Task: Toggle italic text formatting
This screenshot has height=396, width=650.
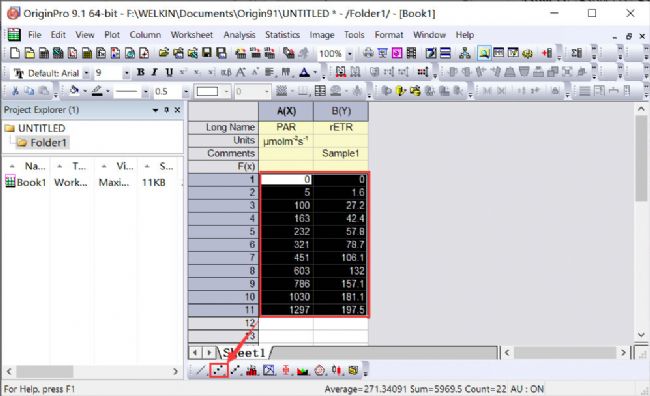Action: (155, 73)
